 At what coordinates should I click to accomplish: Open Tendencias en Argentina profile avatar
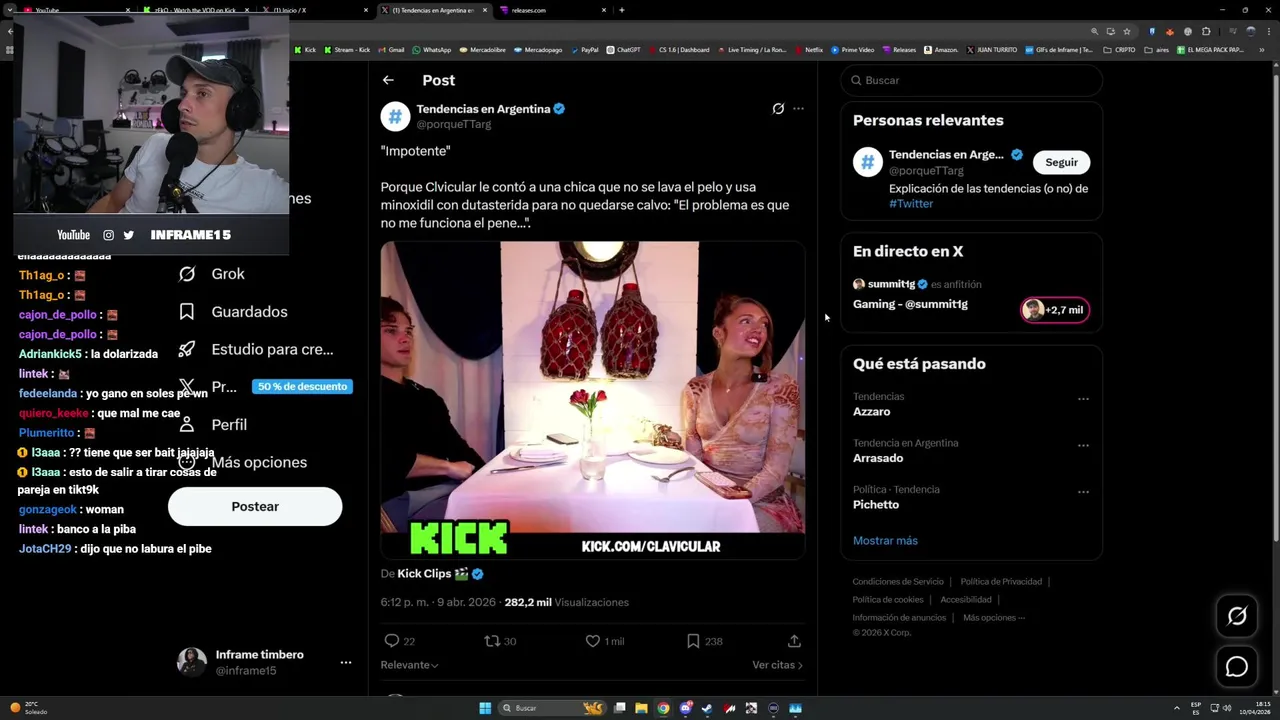395,116
